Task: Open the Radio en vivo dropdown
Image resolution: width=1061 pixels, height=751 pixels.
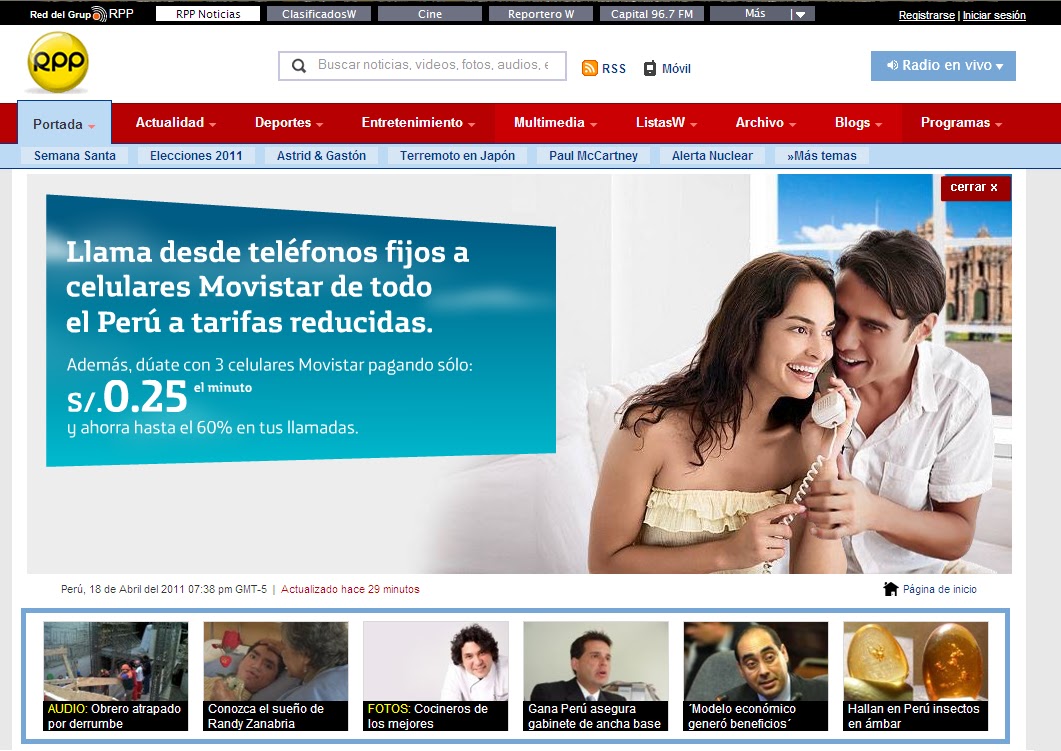Action: (943, 66)
